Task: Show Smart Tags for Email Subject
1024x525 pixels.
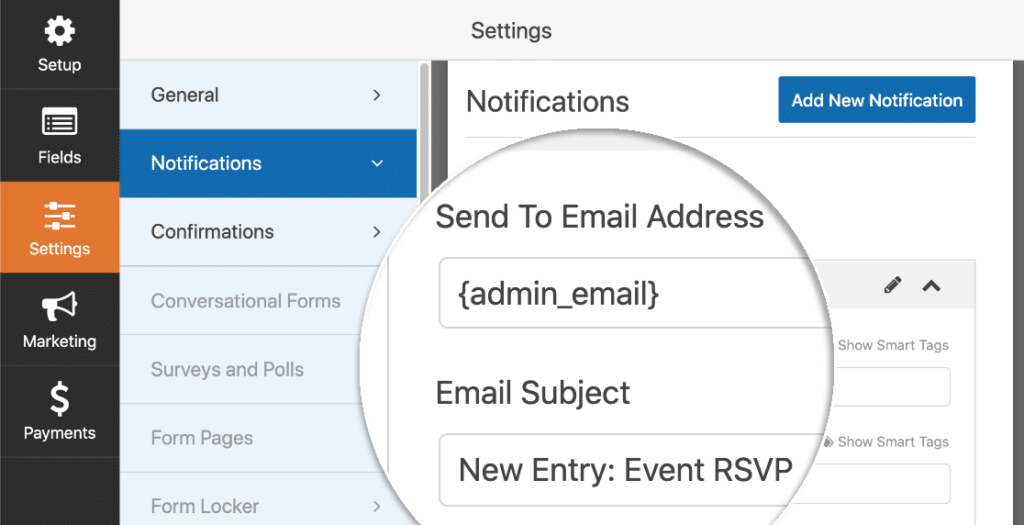Action: 887,442
